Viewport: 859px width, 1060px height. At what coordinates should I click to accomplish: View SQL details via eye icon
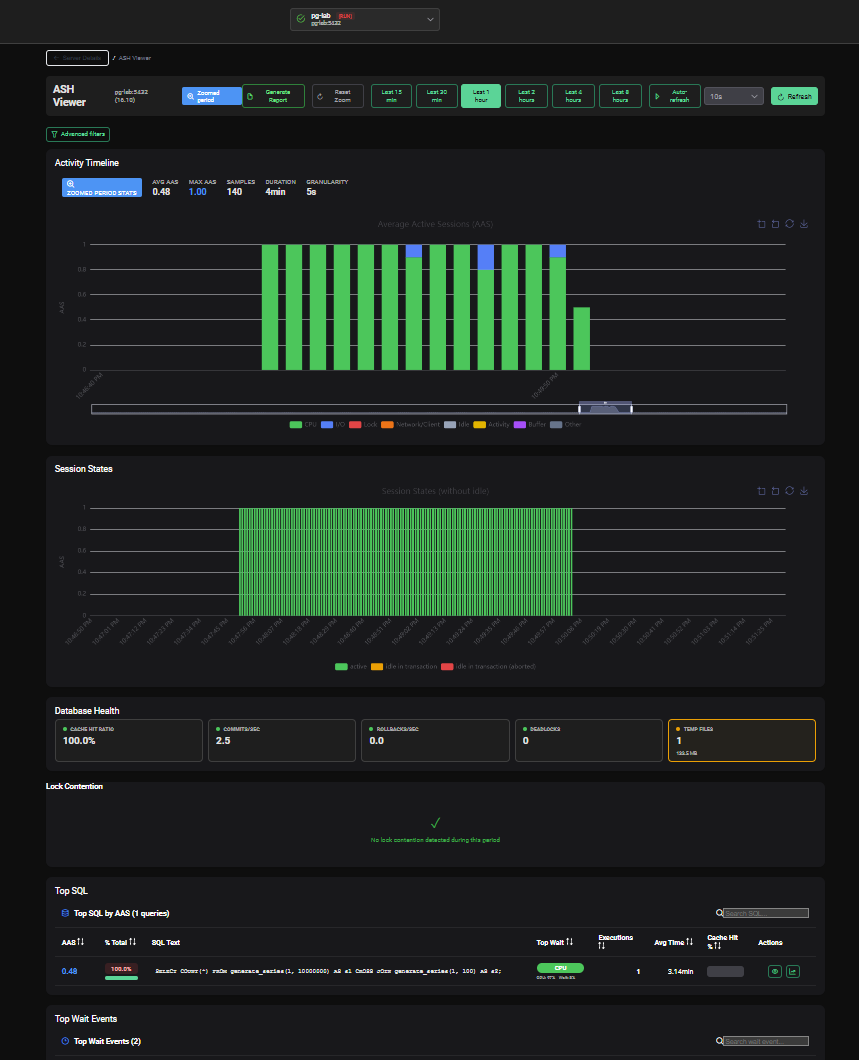(775, 971)
